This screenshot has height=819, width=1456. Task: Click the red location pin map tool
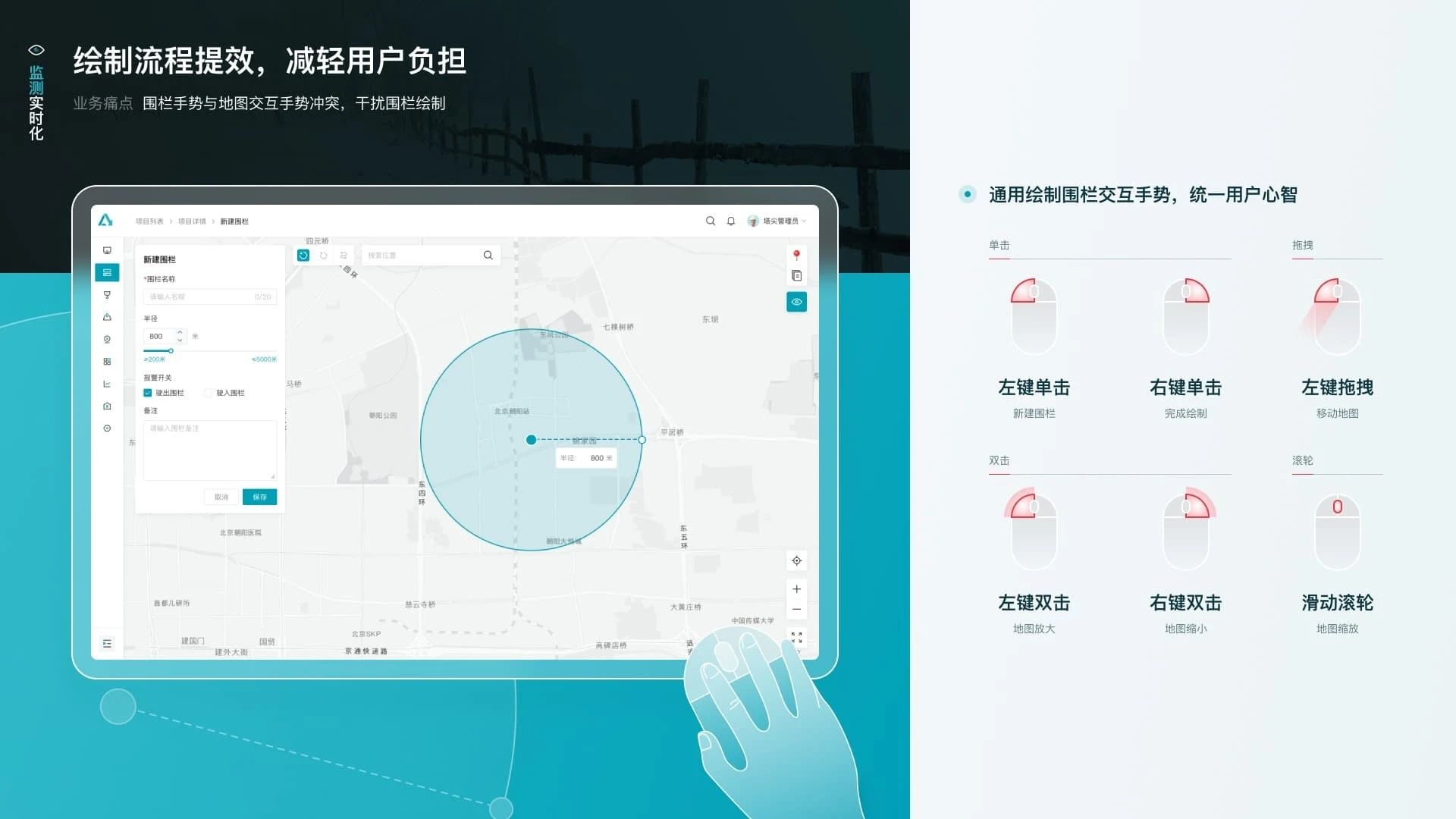tap(796, 255)
